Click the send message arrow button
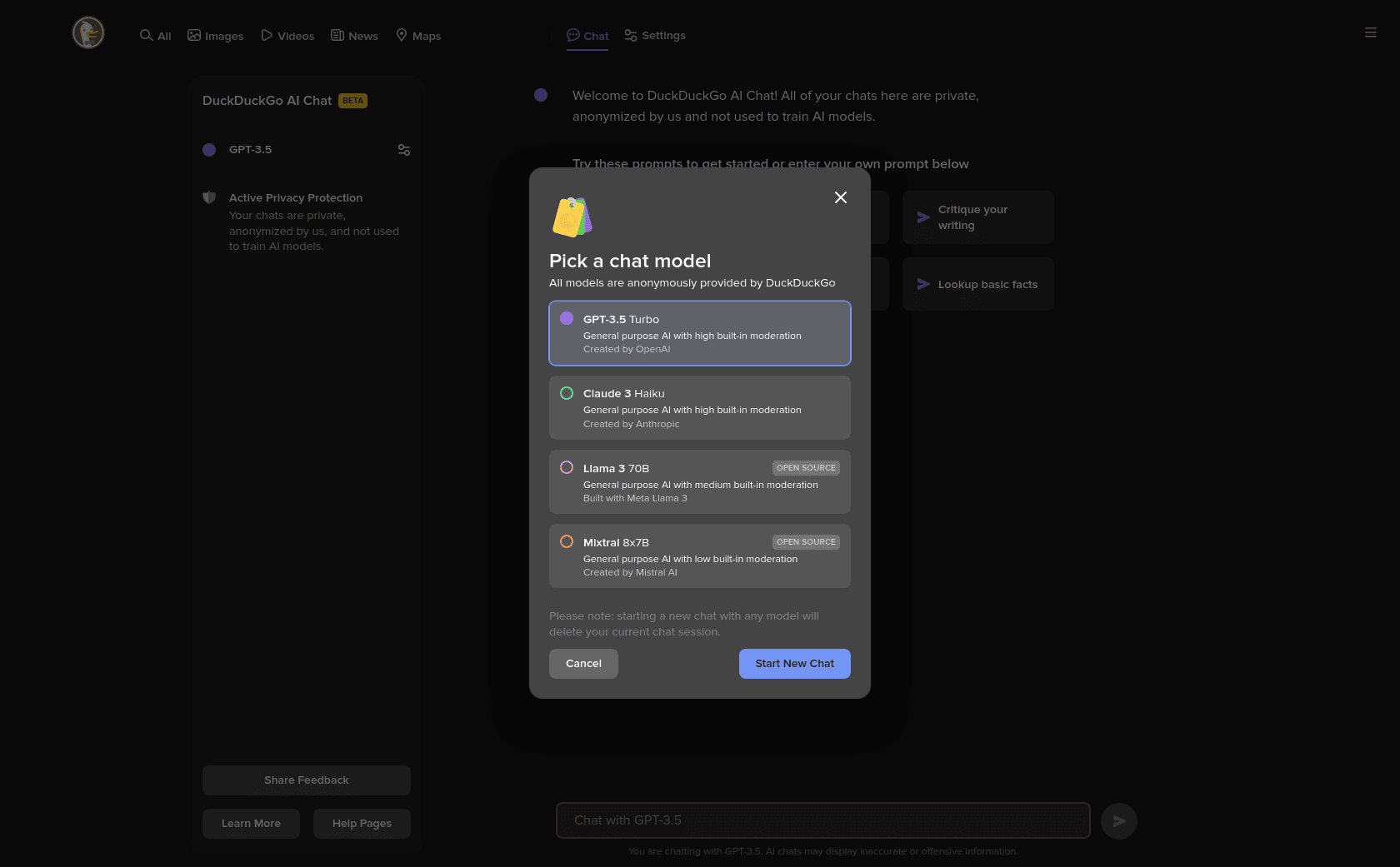1400x867 pixels. click(x=1119, y=821)
